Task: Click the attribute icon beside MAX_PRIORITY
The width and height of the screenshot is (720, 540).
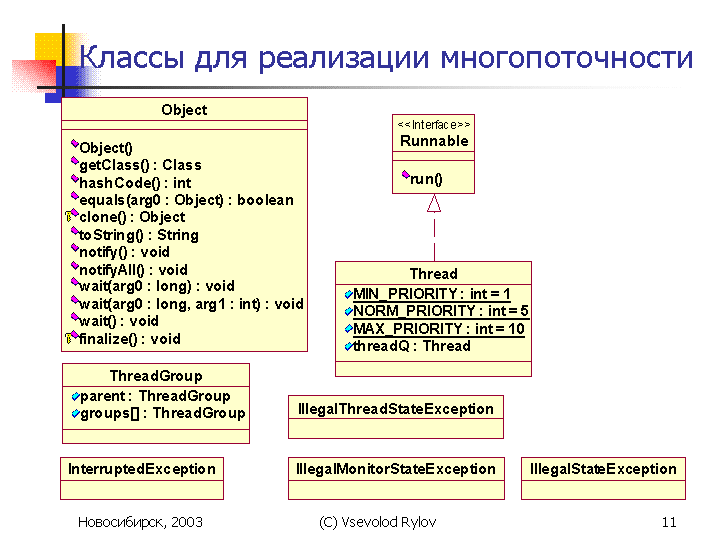Action: coord(349,329)
